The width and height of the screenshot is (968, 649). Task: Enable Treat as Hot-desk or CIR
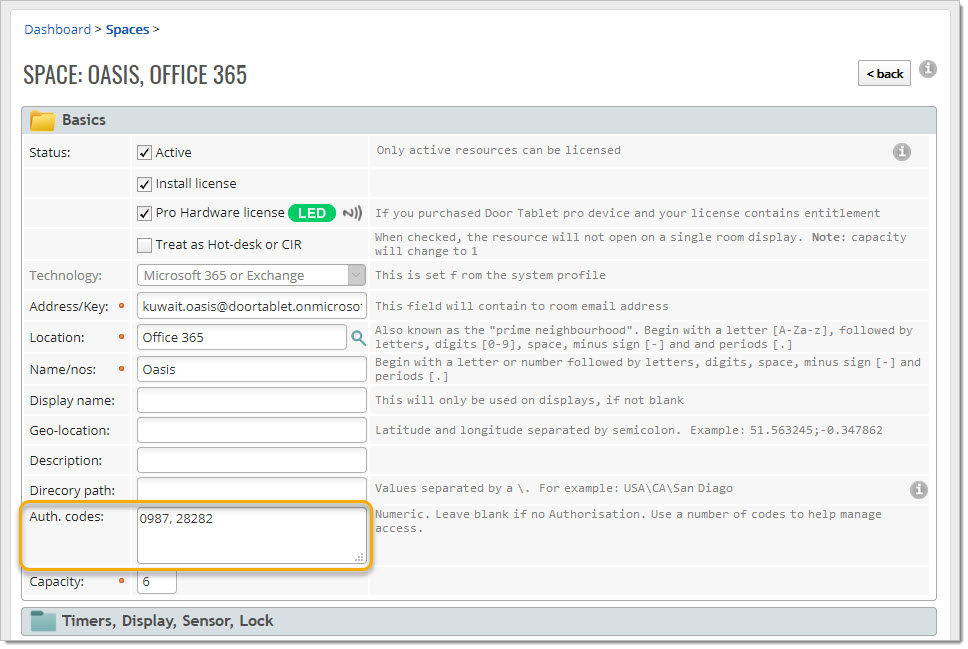tap(144, 245)
